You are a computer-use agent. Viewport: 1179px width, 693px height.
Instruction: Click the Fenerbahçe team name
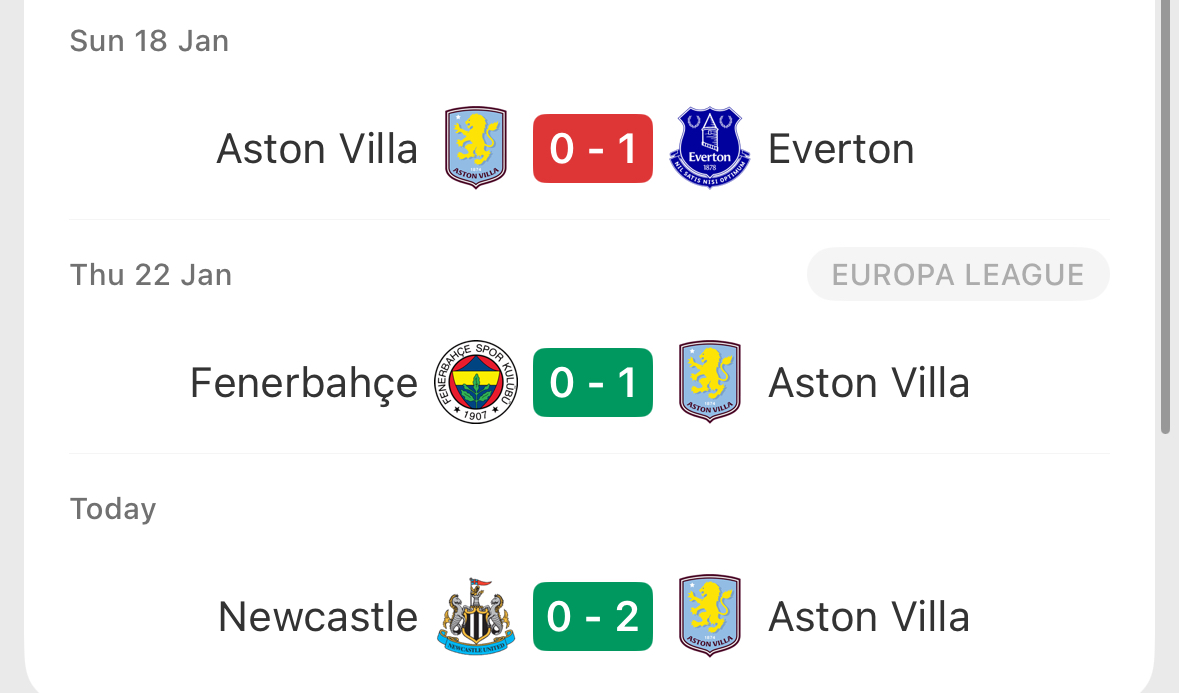[x=304, y=383]
